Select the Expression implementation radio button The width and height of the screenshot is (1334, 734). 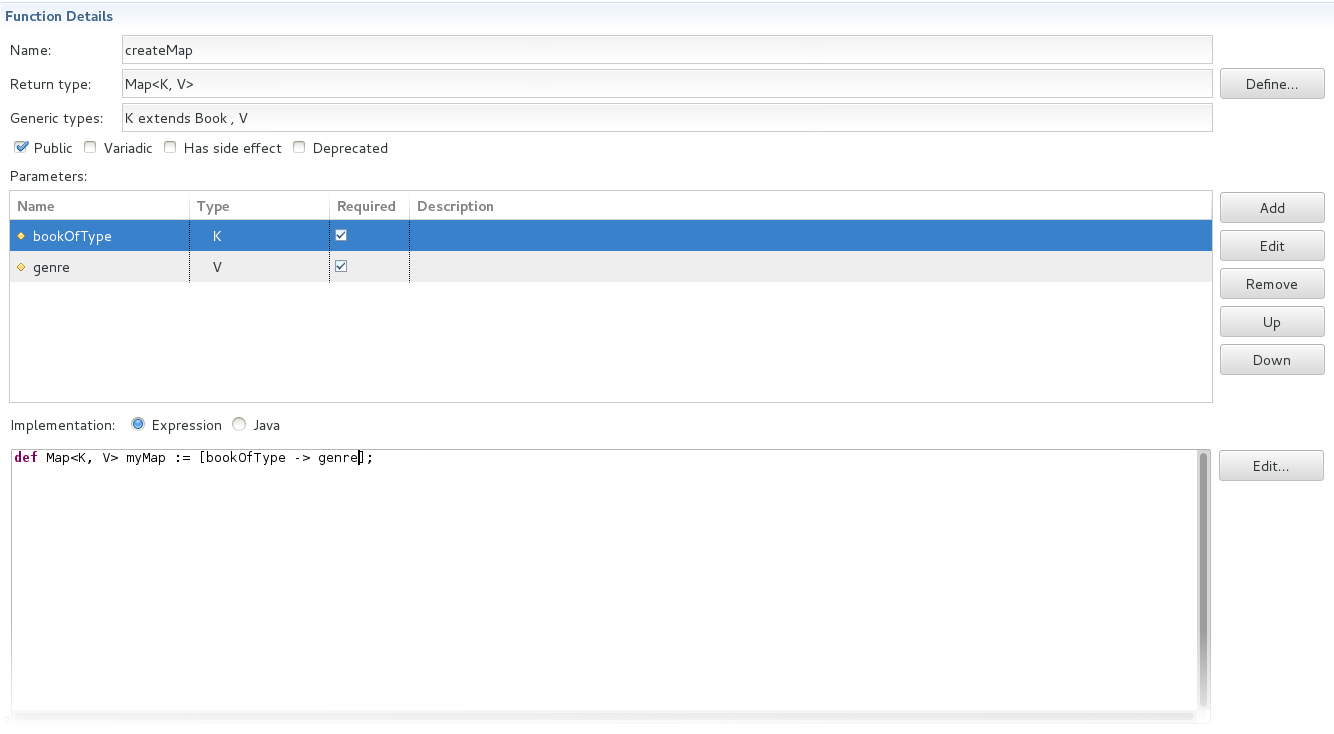click(x=138, y=424)
